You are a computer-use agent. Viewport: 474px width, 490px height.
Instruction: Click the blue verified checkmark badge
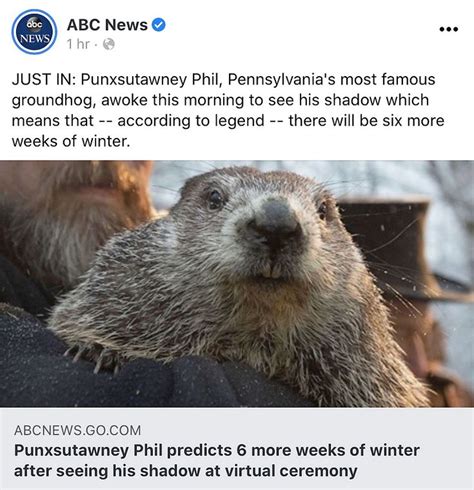point(159,25)
